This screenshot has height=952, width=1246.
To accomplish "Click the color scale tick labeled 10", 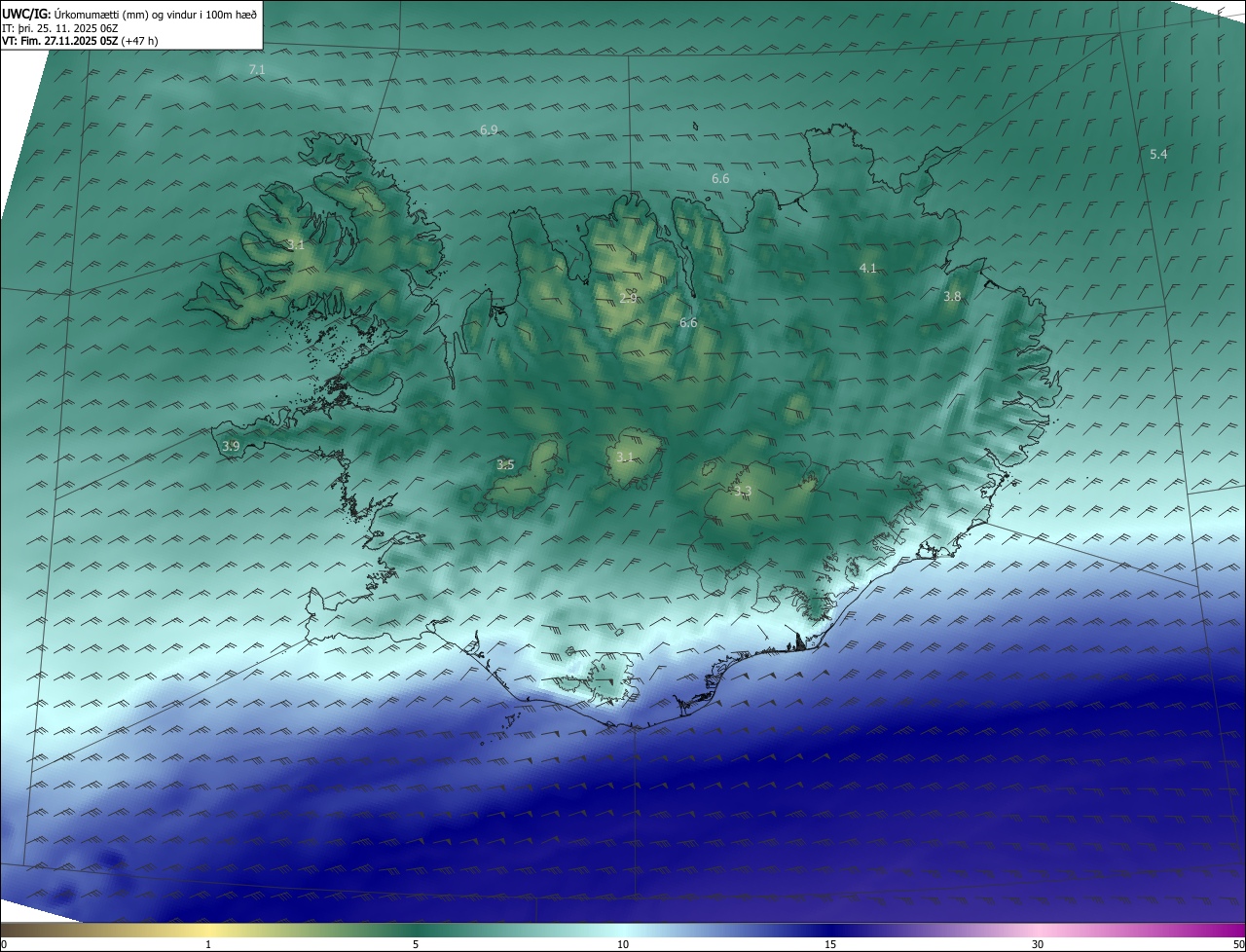I will (623, 944).
